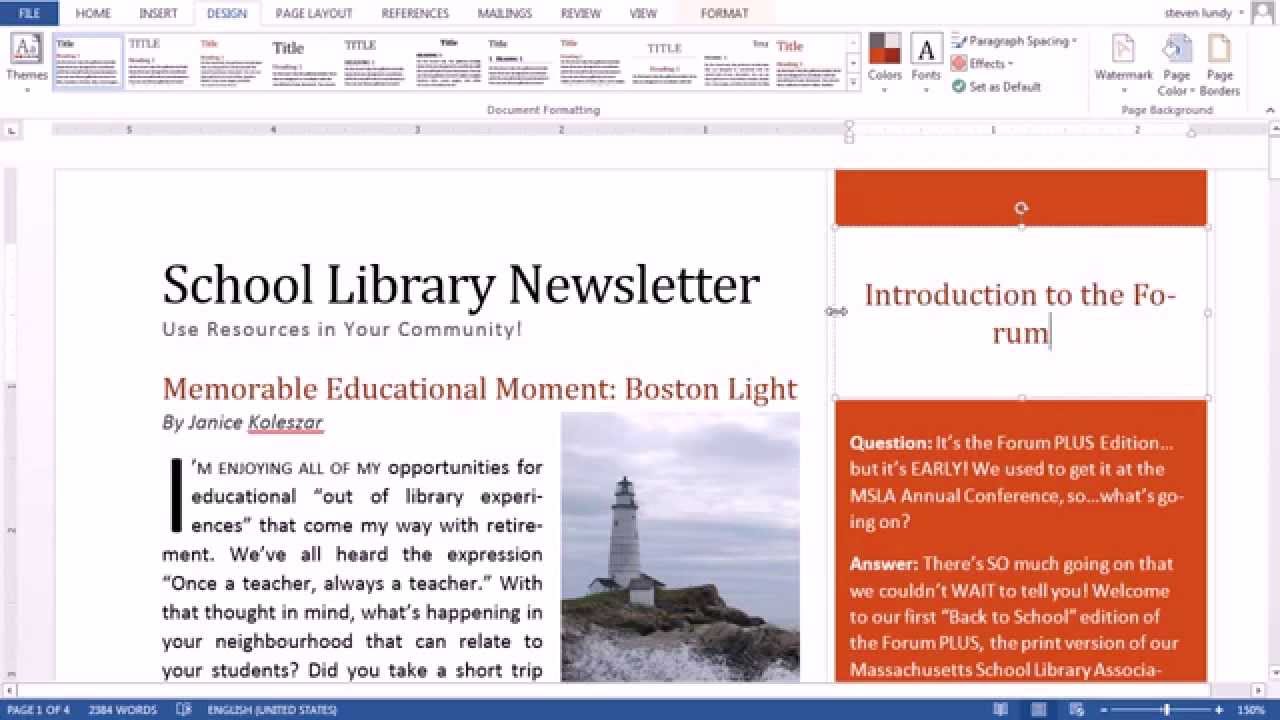
Task: Click Set as Default
Action: point(996,86)
